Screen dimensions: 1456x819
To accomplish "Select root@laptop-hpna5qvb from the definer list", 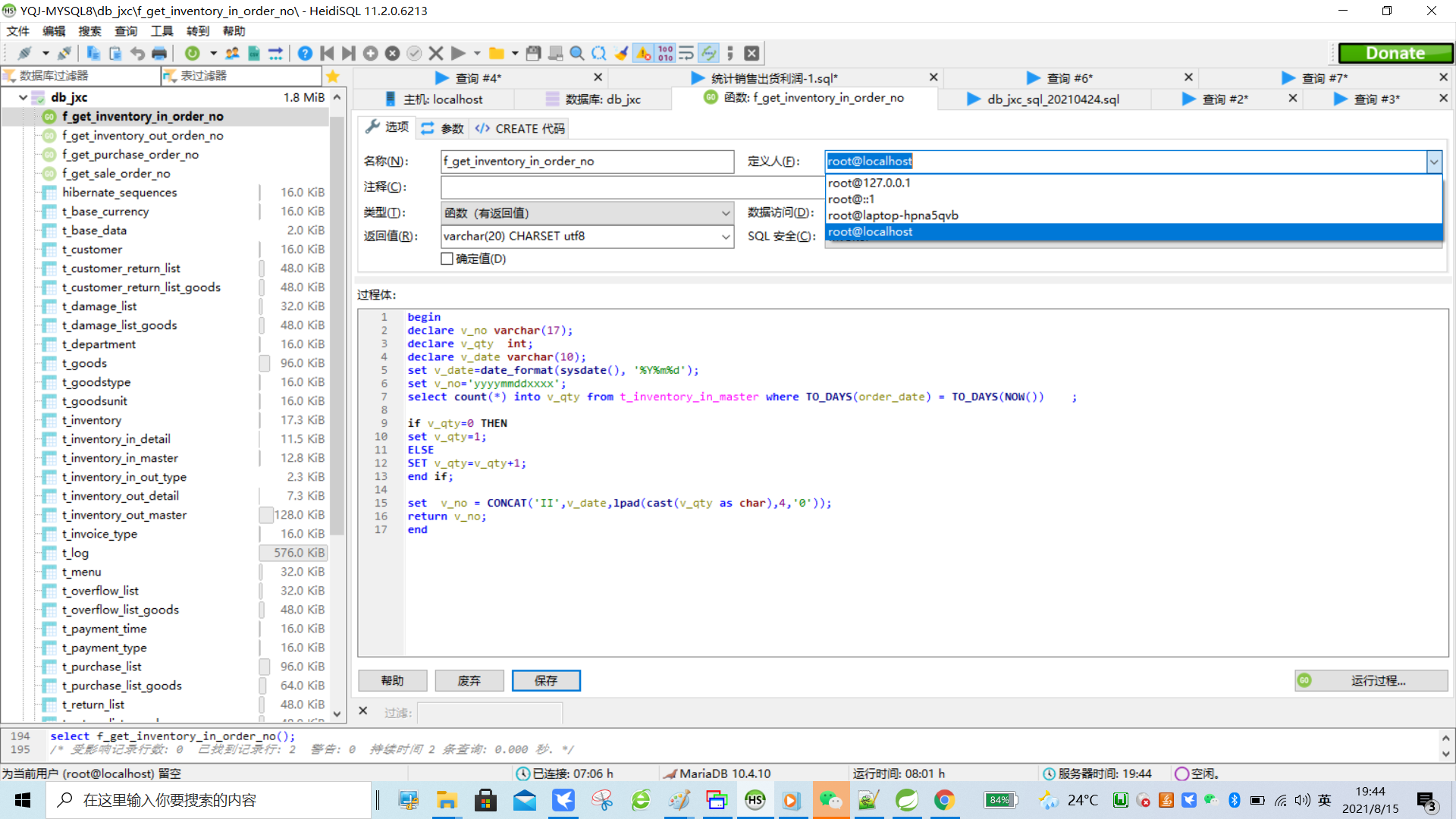I will click(x=893, y=215).
